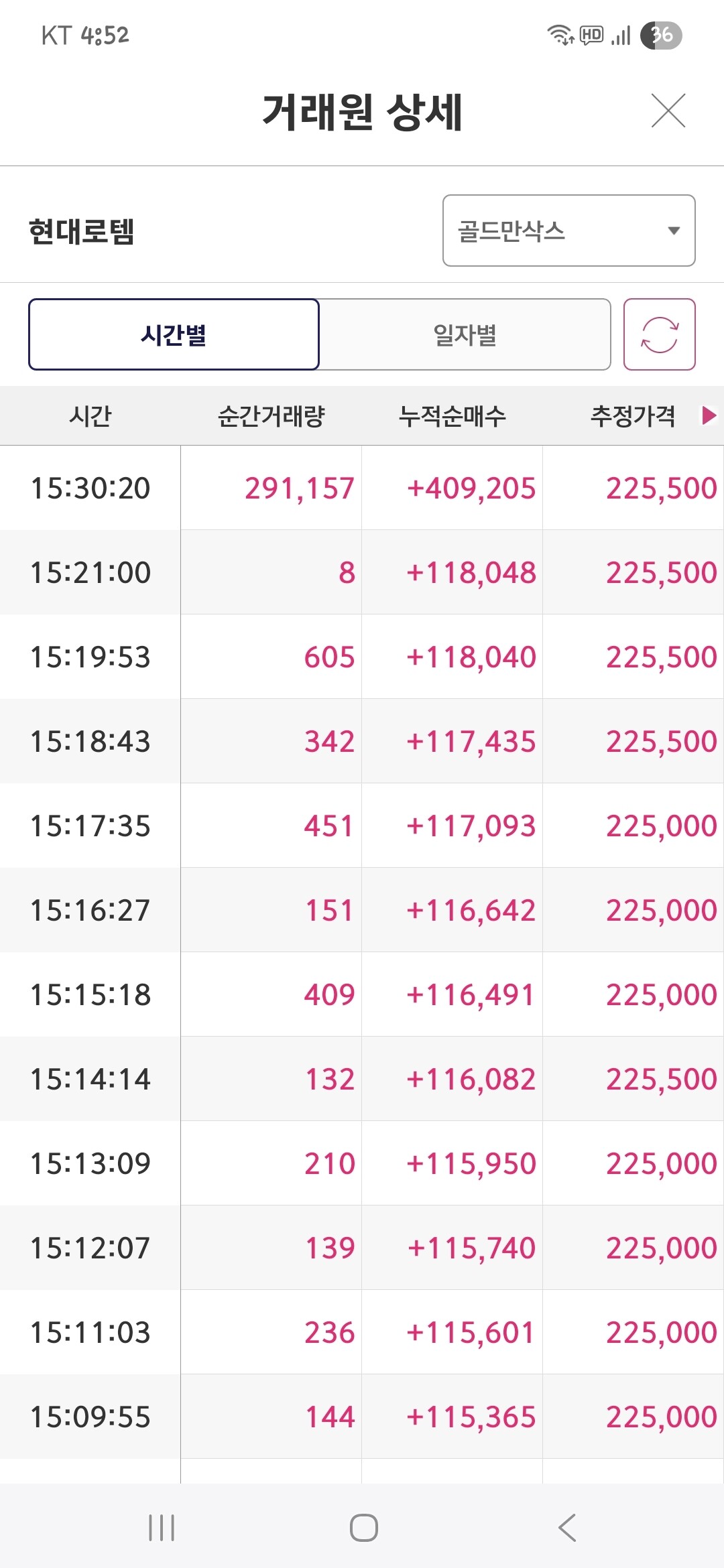Screen dimensions: 724x1568
Task: Tap the battery indicator icon
Action: (661, 35)
